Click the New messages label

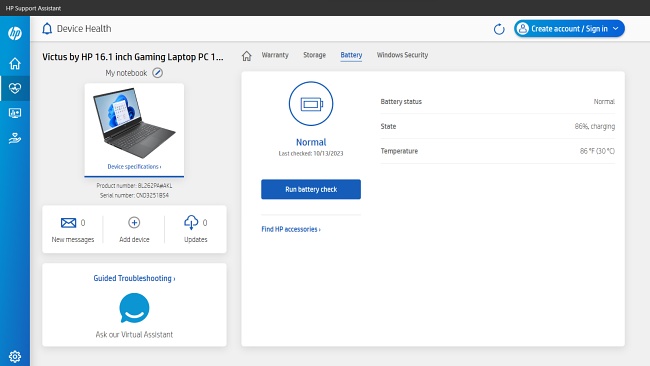coord(73,240)
